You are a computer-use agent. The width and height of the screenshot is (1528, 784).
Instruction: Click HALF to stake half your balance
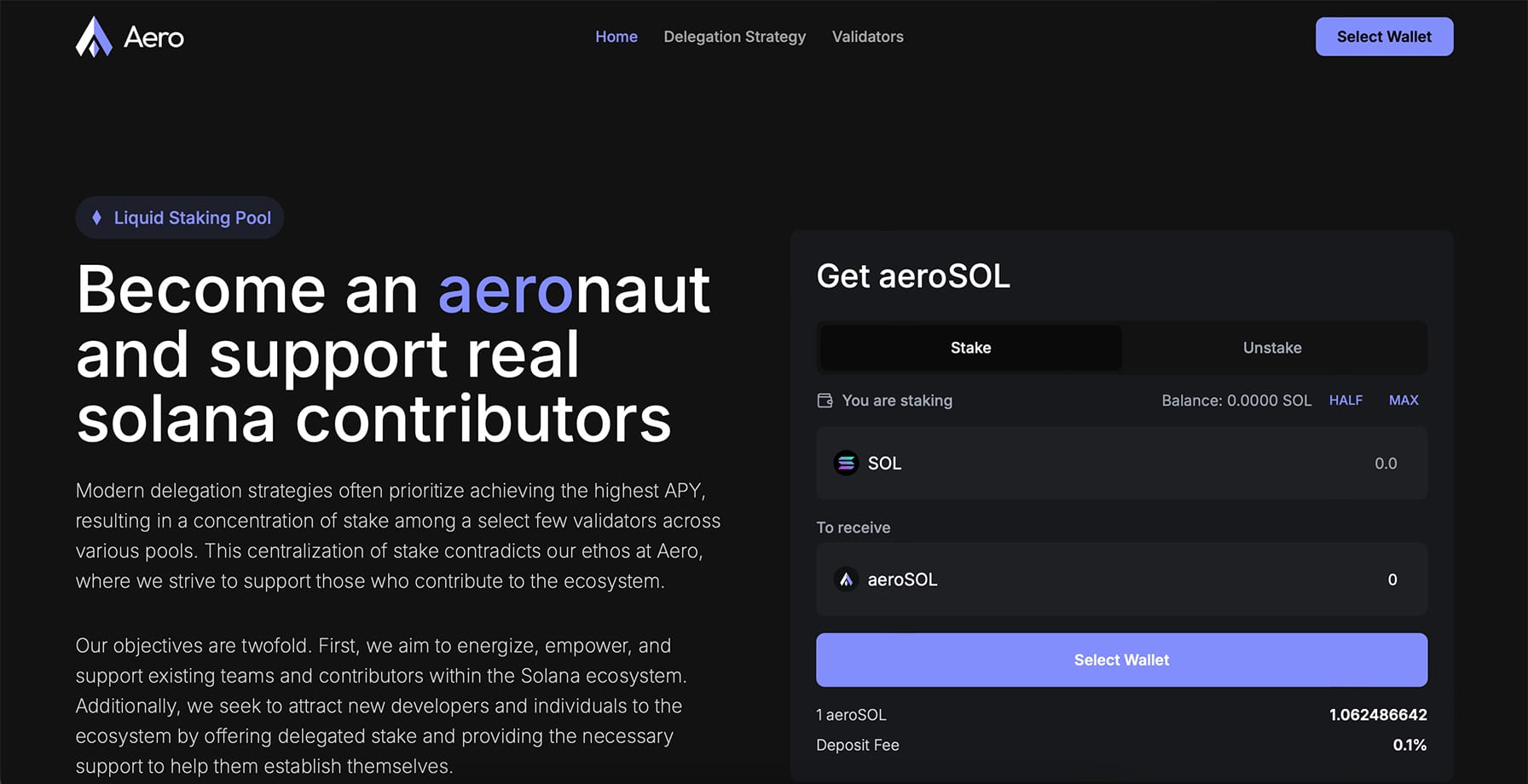(1346, 400)
